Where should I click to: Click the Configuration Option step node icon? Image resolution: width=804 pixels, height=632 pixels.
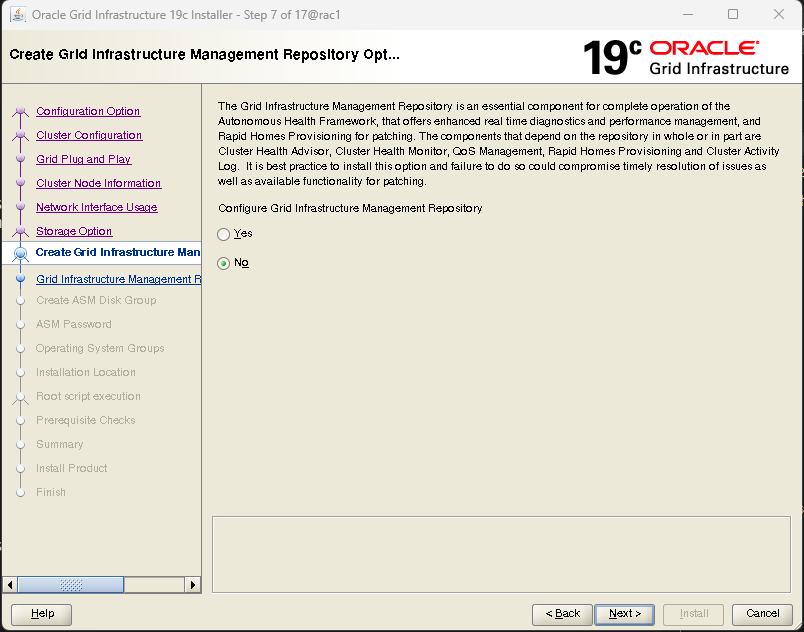(21, 111)
